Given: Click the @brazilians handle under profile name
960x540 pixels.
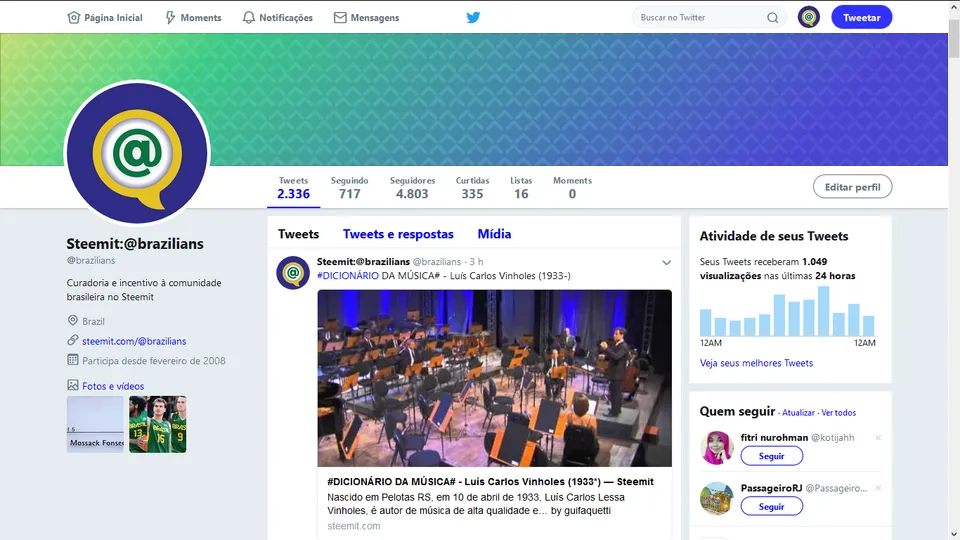Looking at the screenshot, I should click(x=91, y=260).
